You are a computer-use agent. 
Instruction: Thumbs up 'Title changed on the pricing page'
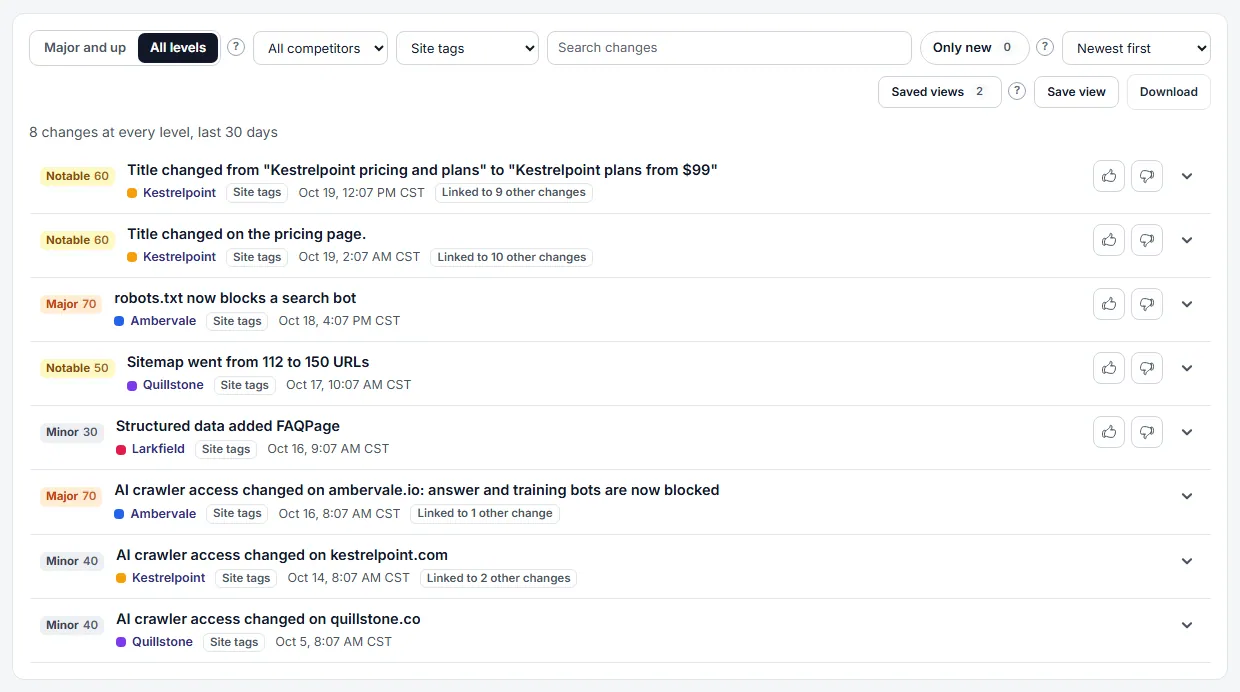coord(1109,240)
